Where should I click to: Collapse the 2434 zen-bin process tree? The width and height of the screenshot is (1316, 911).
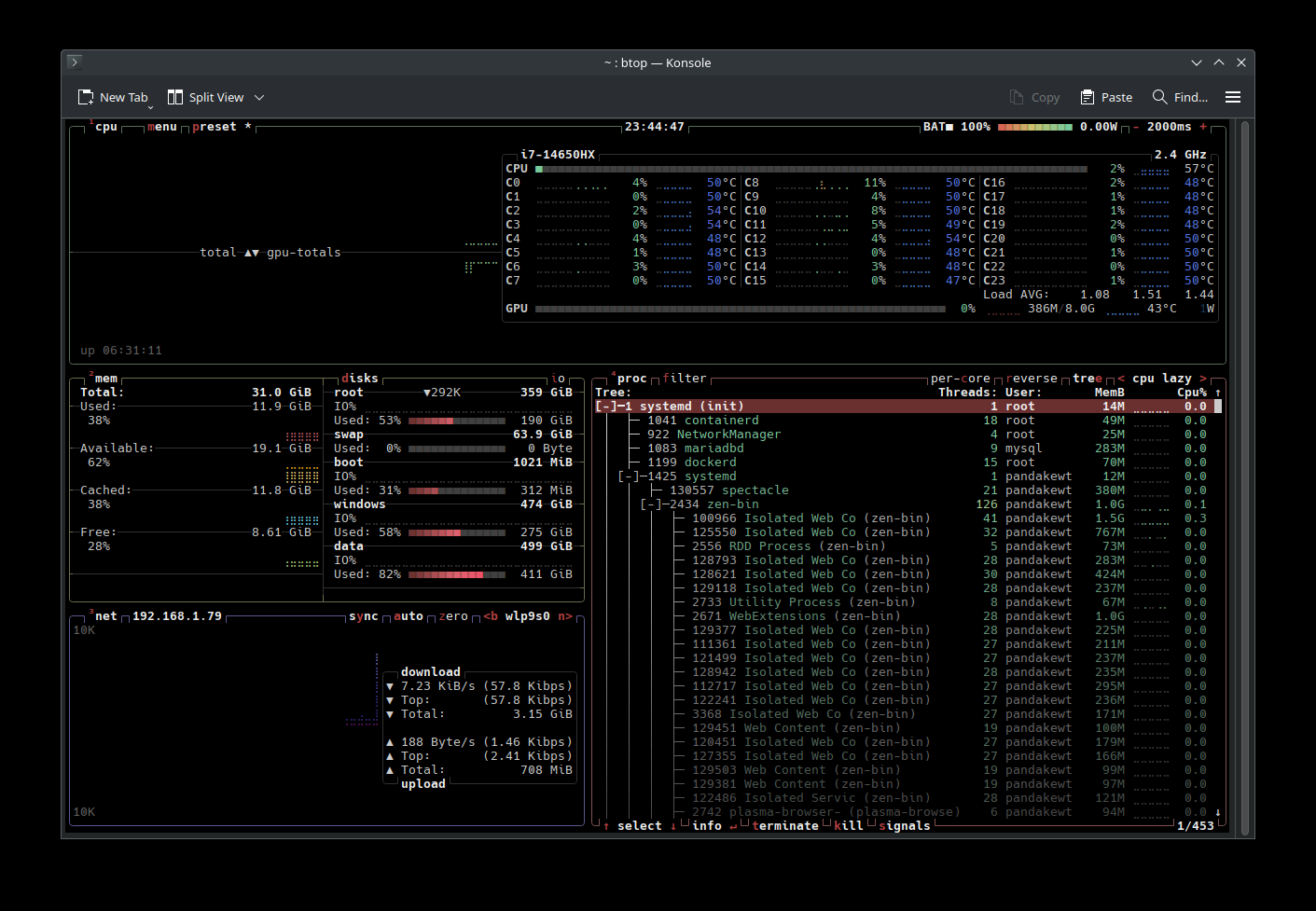[650, 504]
